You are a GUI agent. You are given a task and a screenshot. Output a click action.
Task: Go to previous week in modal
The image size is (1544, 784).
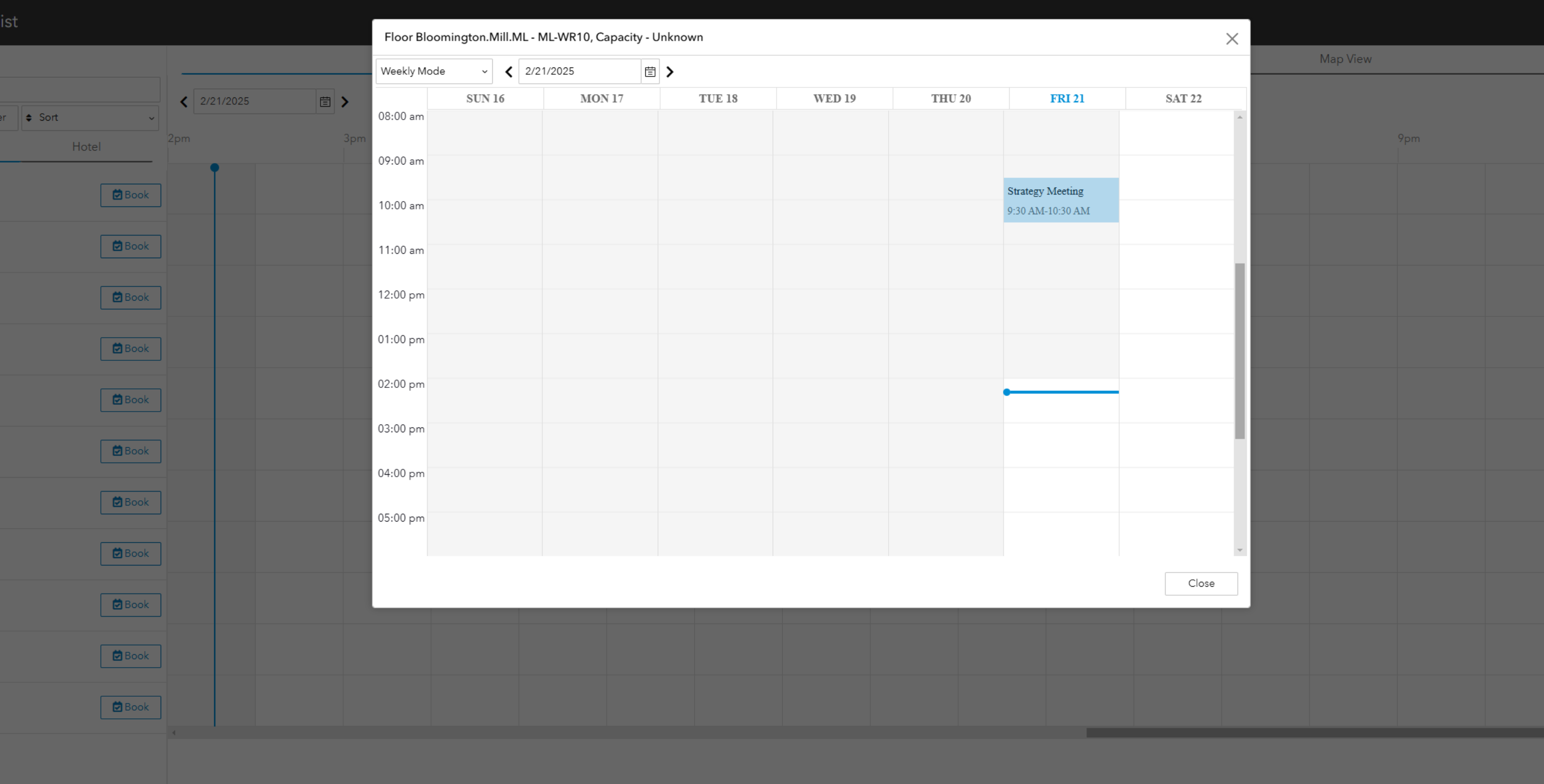[x=508, y=72]
